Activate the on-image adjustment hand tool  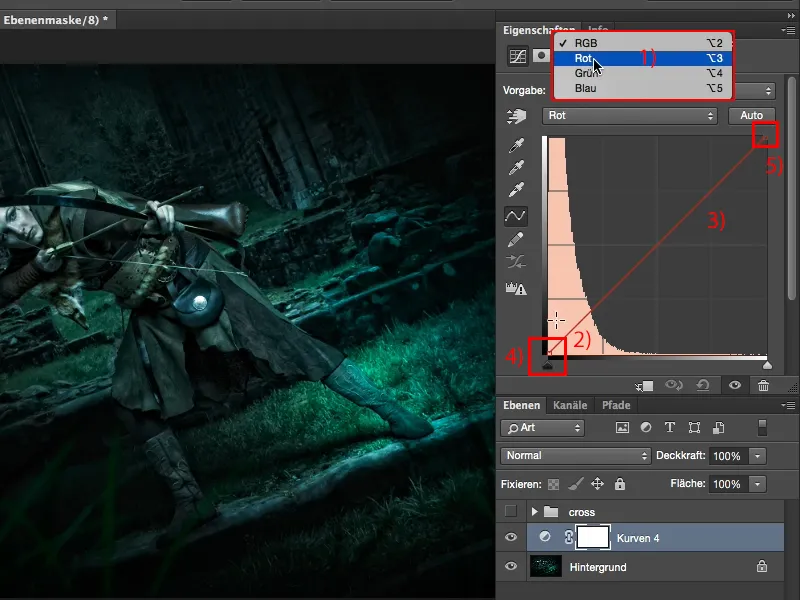516,116
